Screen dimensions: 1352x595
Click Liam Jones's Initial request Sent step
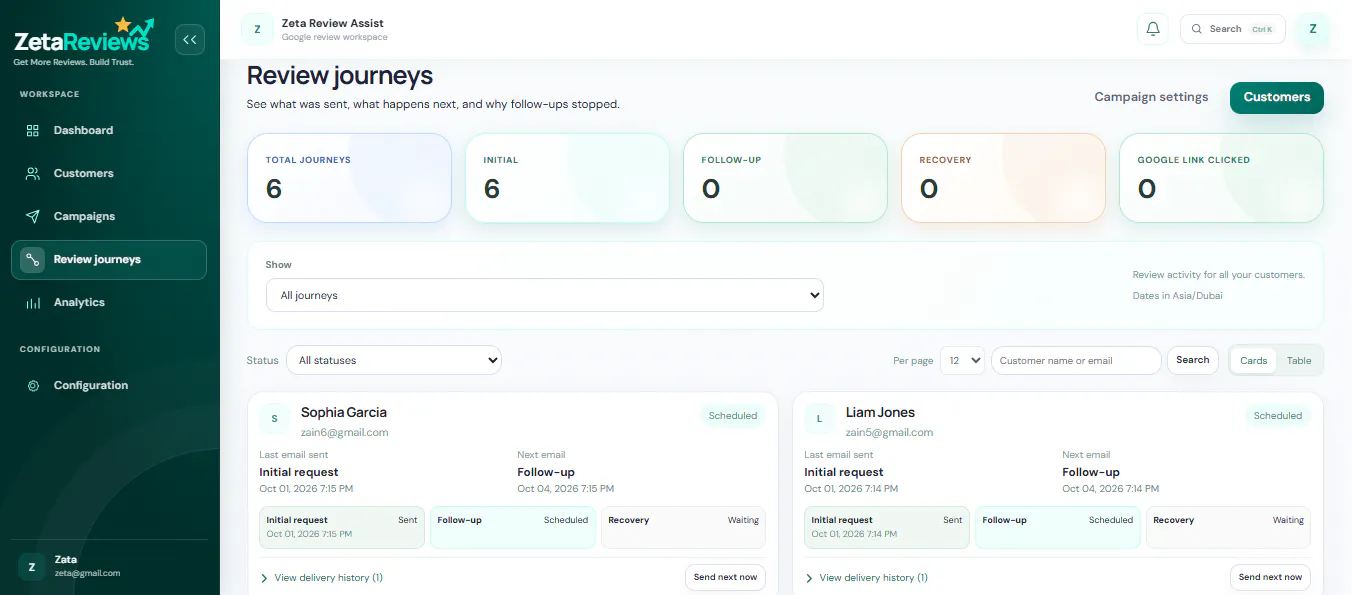(x=887, y=527)
